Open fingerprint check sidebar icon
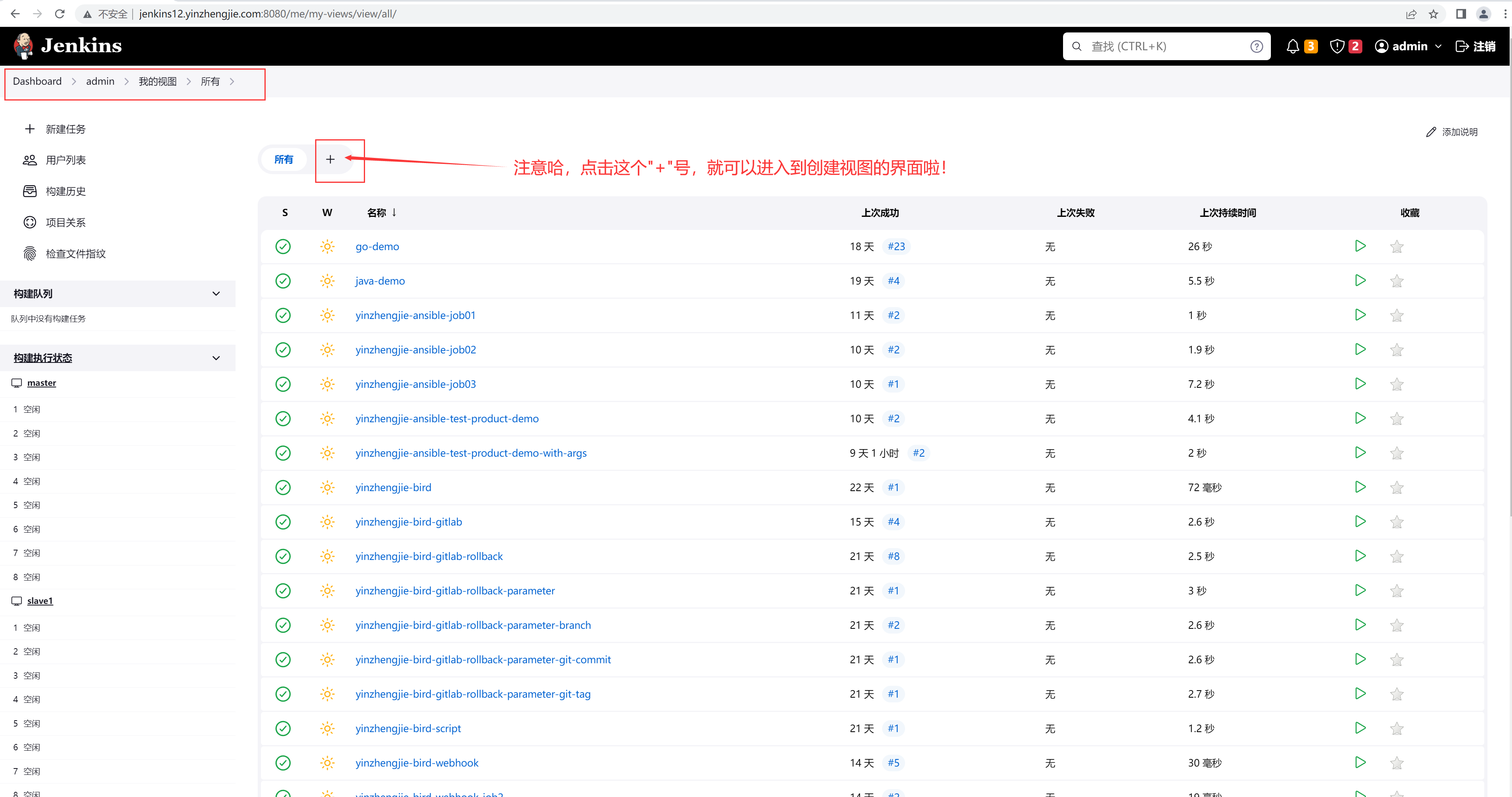This screenshot has height=797, width=1512. 29,254
